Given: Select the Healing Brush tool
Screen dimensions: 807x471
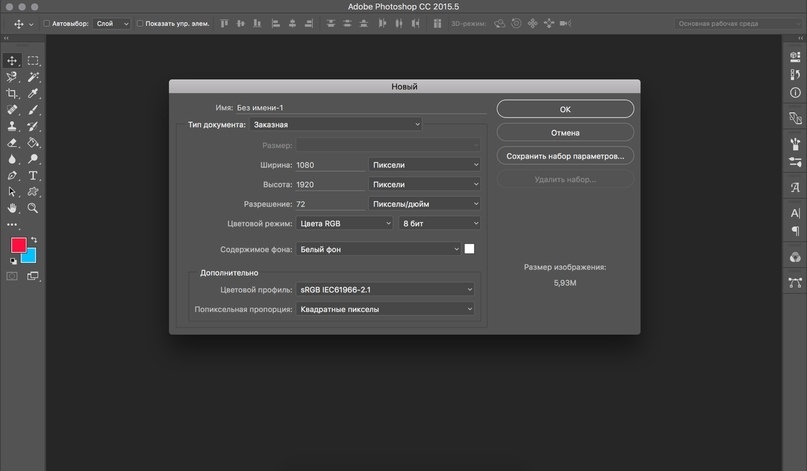Looking at the screenshot, I should (x=12, y=110).
